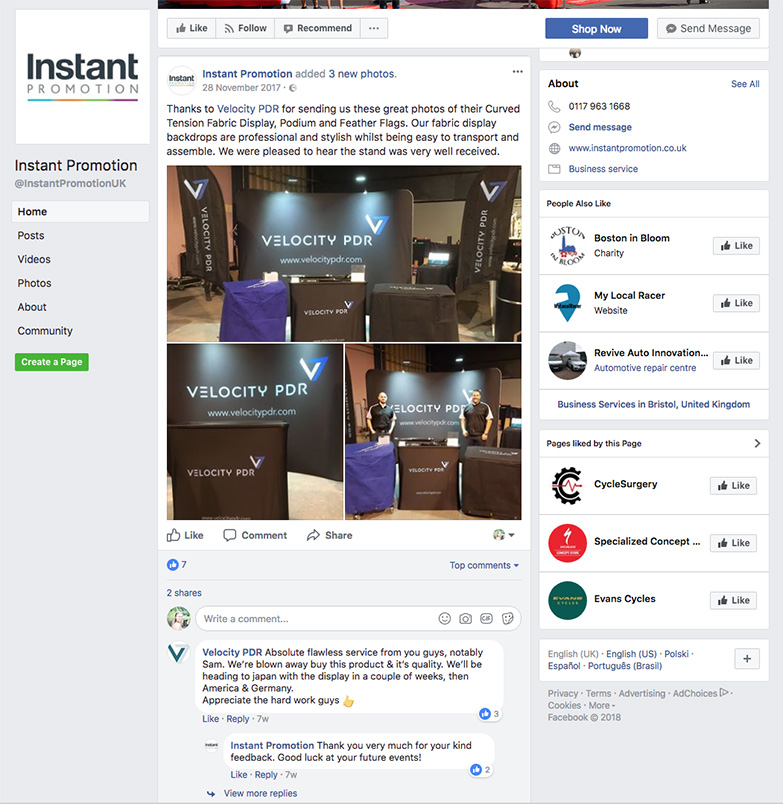Viewport: 783px width, 804px height.
Task: Like the Boston in Bloom page
Action: [736, 246]
